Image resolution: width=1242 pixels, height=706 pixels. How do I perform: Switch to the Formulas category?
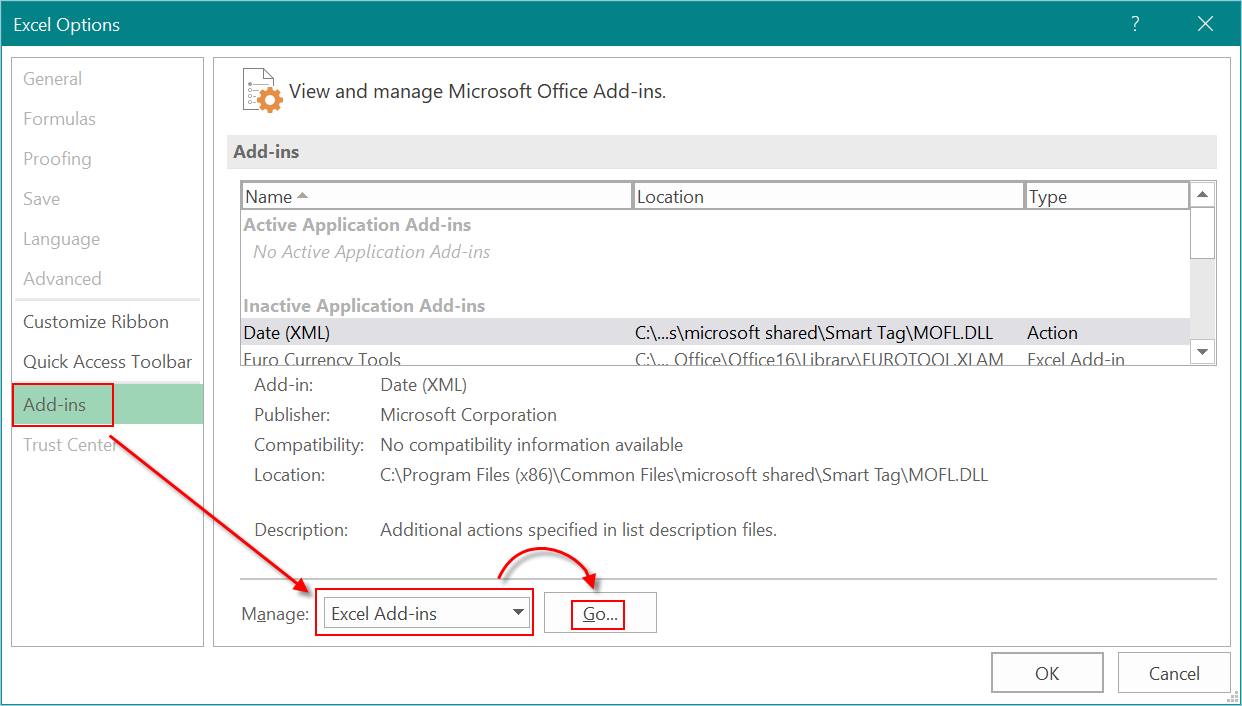coord(60,119)
